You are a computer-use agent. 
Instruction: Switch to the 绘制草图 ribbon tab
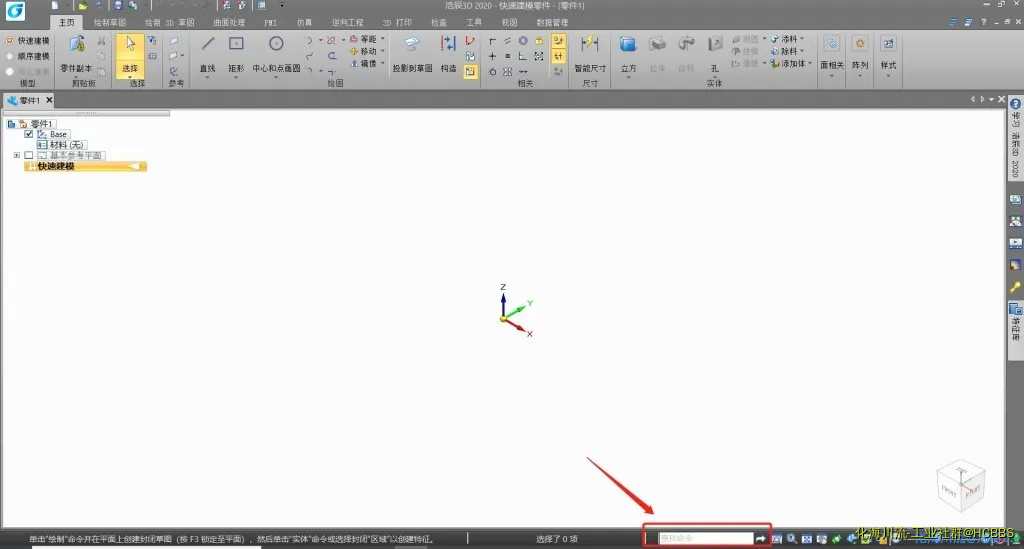coord(110,22)
